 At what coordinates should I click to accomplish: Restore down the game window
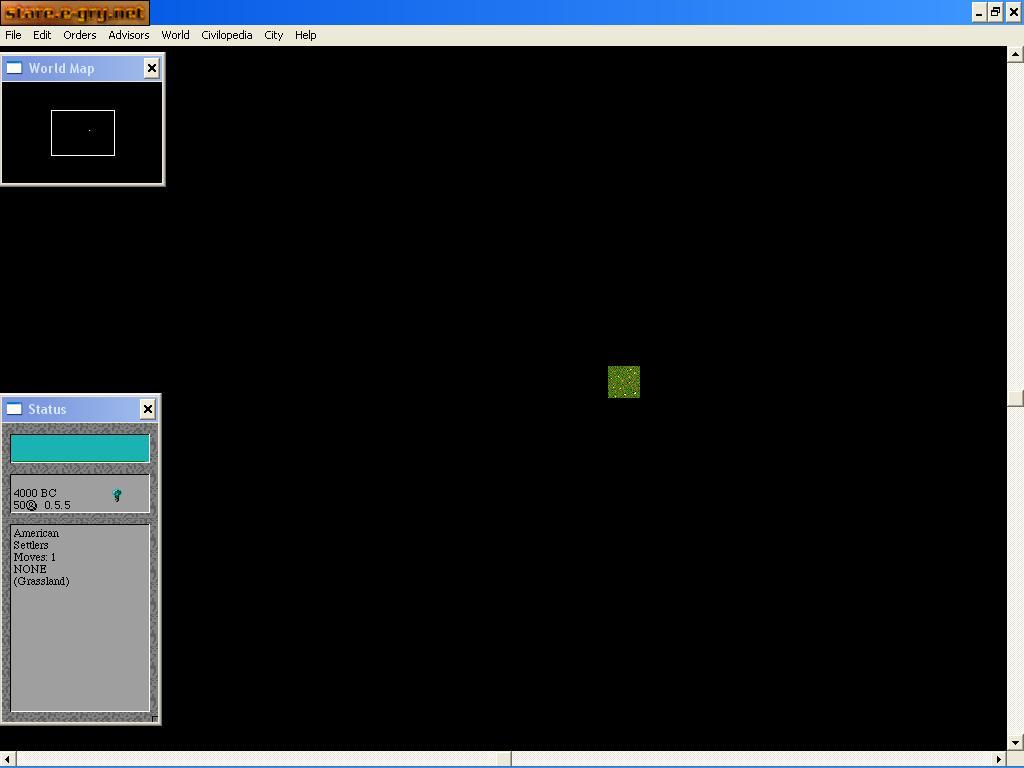tap(995, 12)
